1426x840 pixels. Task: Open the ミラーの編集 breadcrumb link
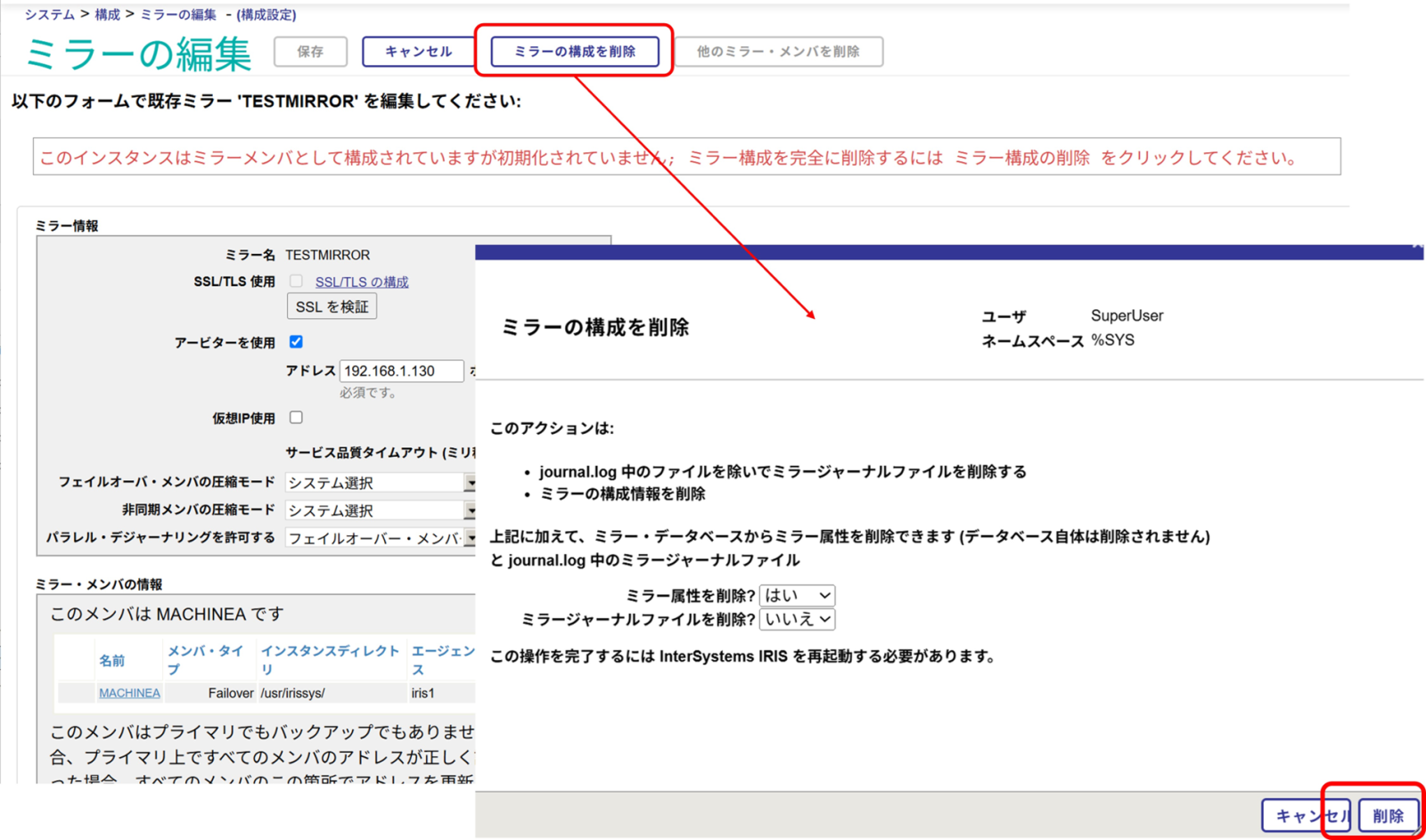(x=178, y=14)
